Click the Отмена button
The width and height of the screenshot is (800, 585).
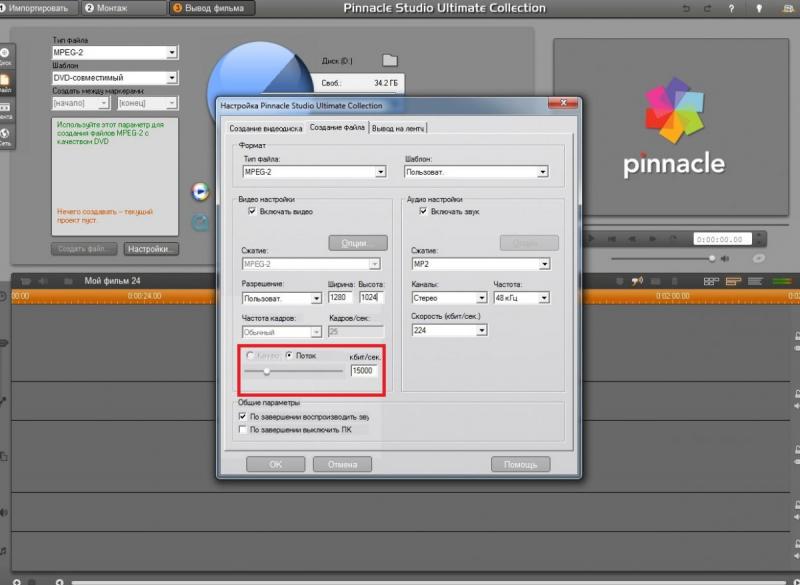click(342, 464)
